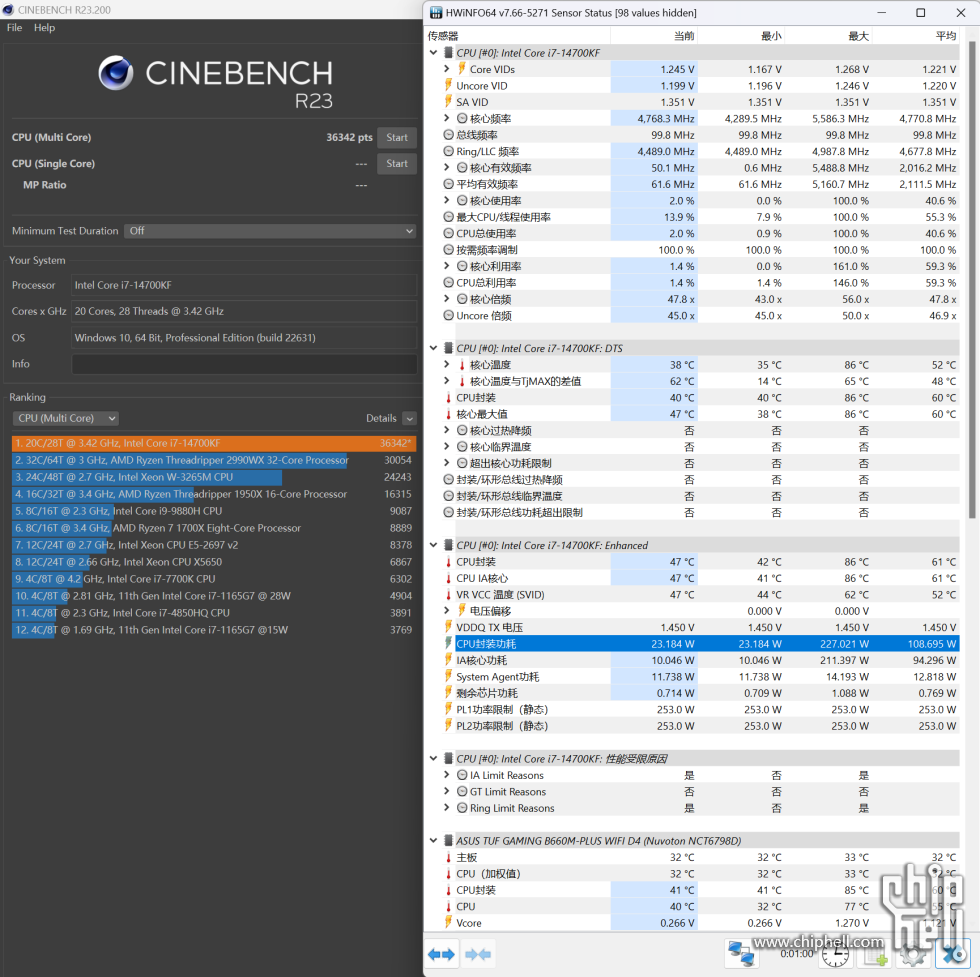
Task: Click the Cinebench R23.200 title bar icon
Action: (x=8, y=10)
